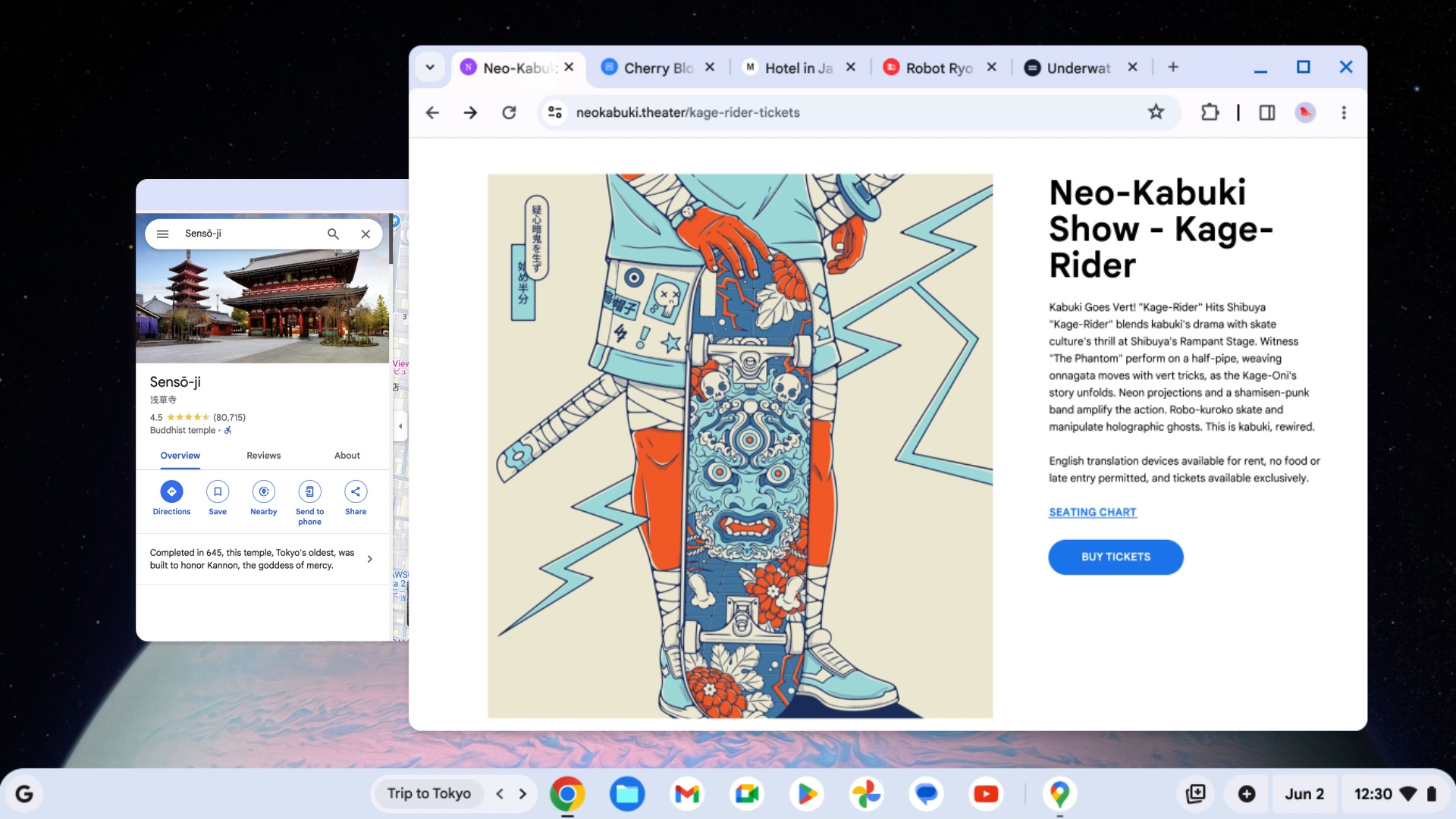Click the address bar URL
Viewport: 1456px width, 819px height.
[x=688, y=112]
